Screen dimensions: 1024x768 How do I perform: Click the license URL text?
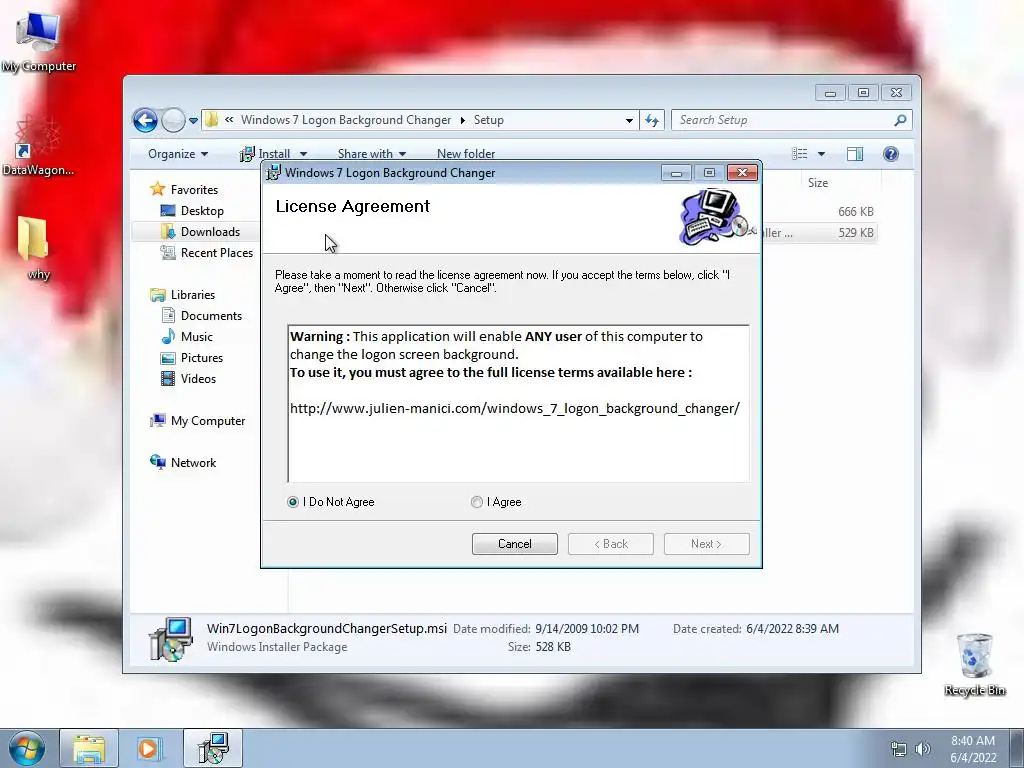tap(515, 409)
